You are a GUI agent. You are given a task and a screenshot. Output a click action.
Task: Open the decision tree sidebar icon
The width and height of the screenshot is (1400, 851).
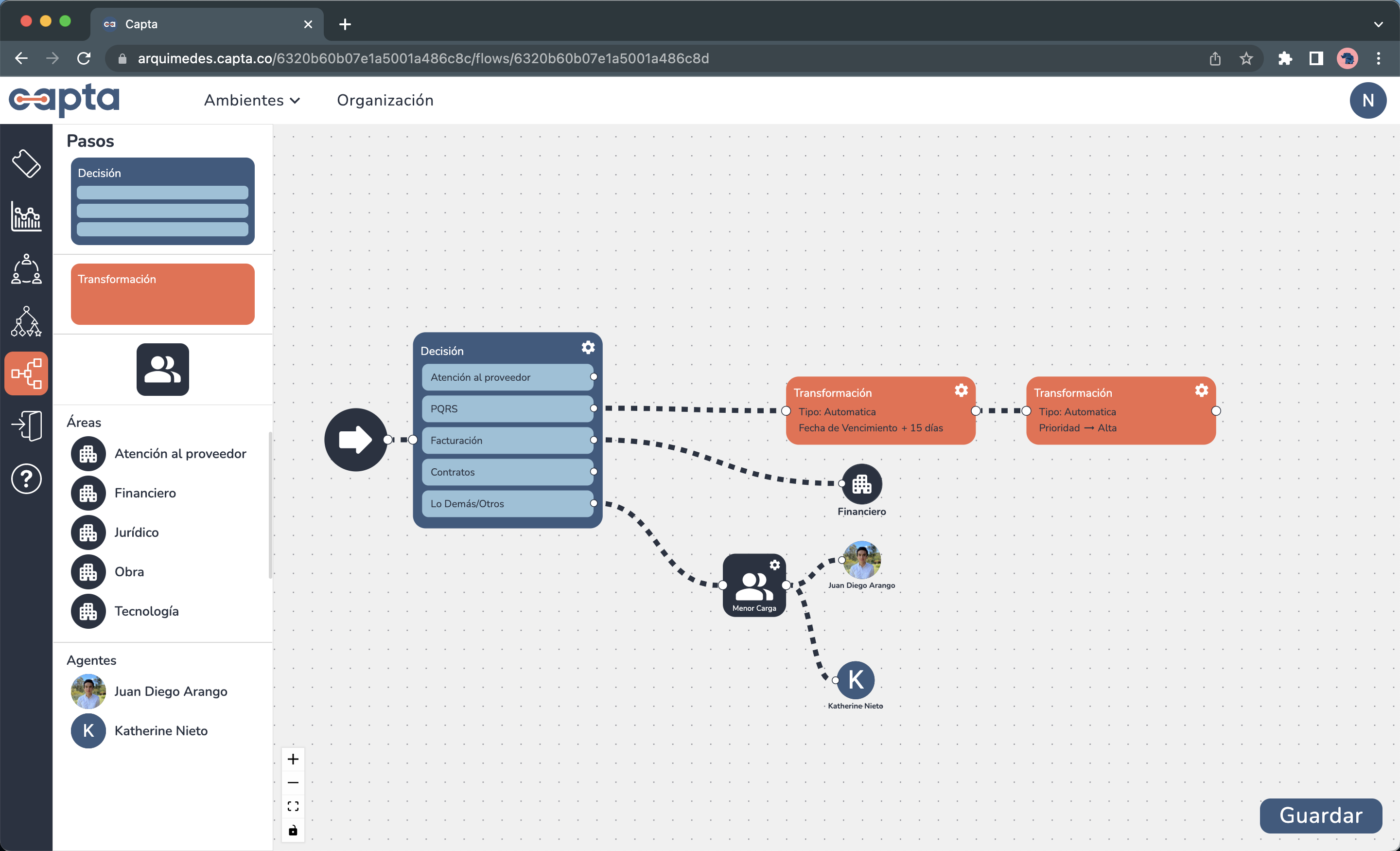(26, 322)
